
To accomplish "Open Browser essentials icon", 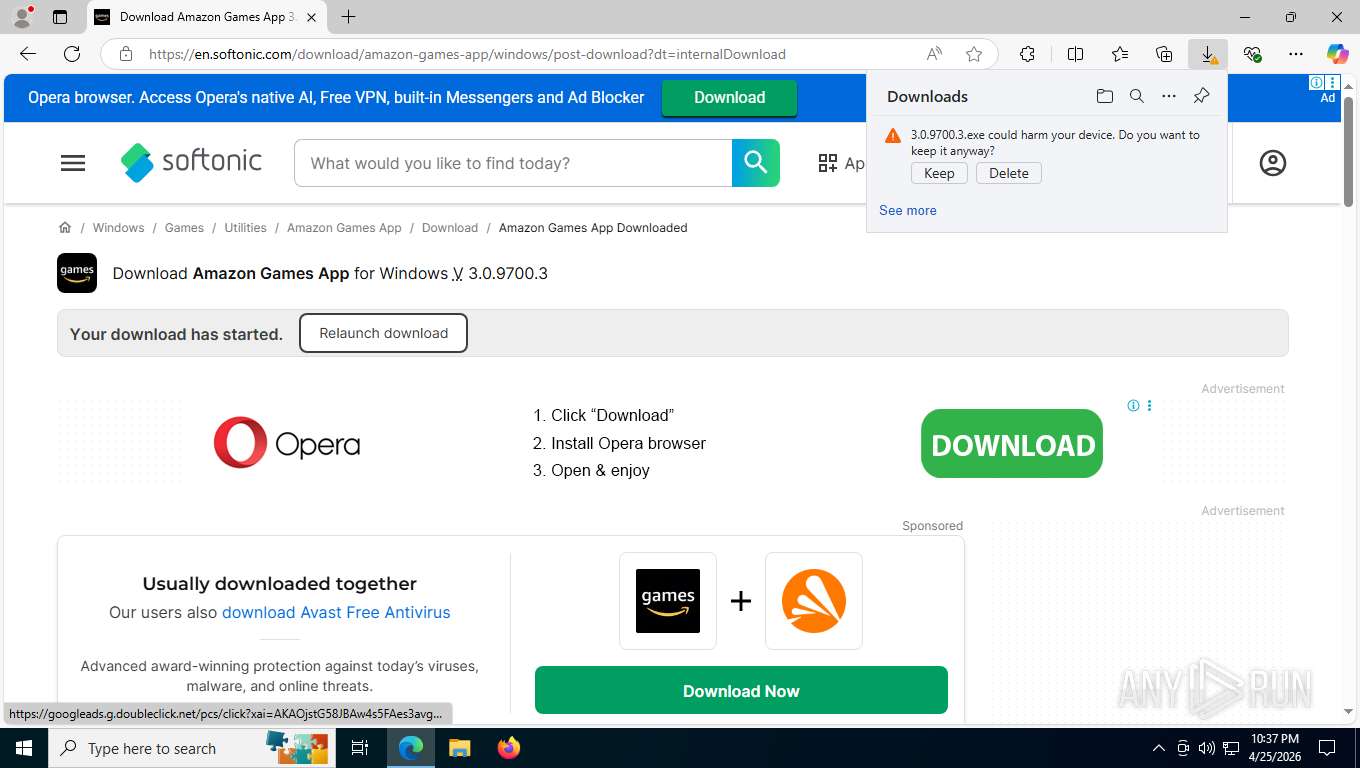I will pyautogui.click(x=1252, y=54).
